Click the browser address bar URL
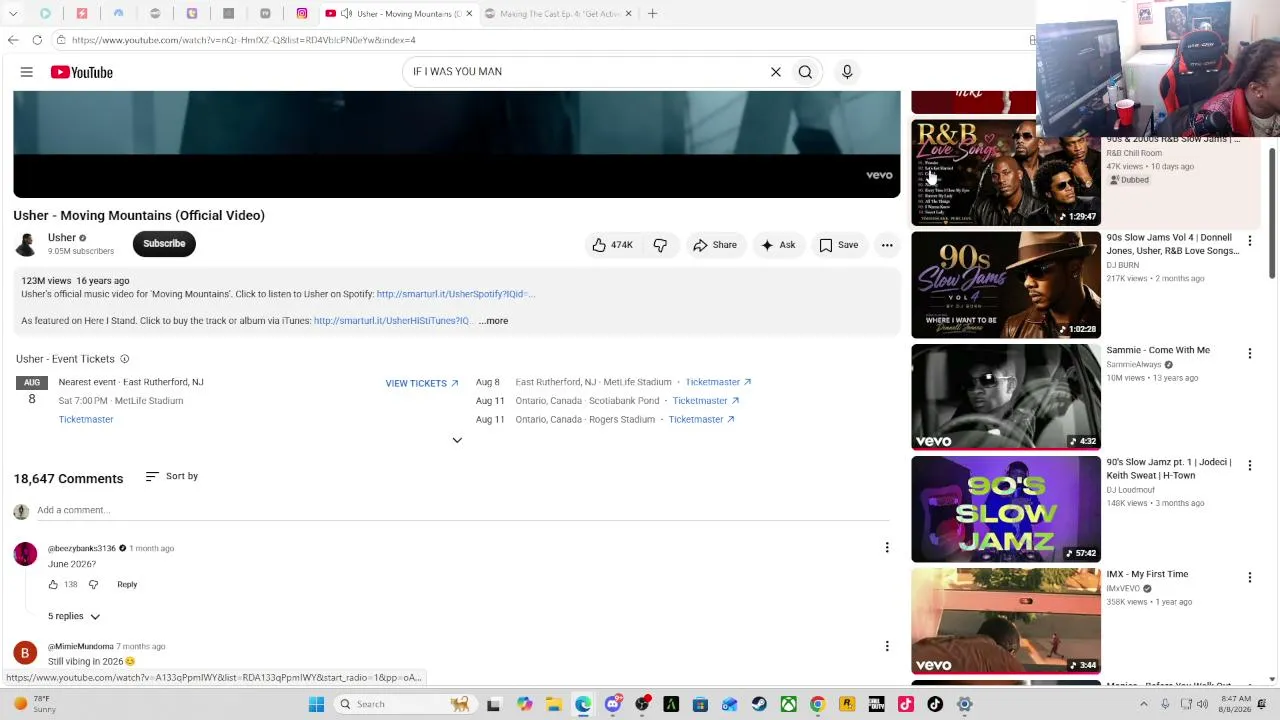The height and width of the screenshot is (720, 1280). tap(243, 40)
